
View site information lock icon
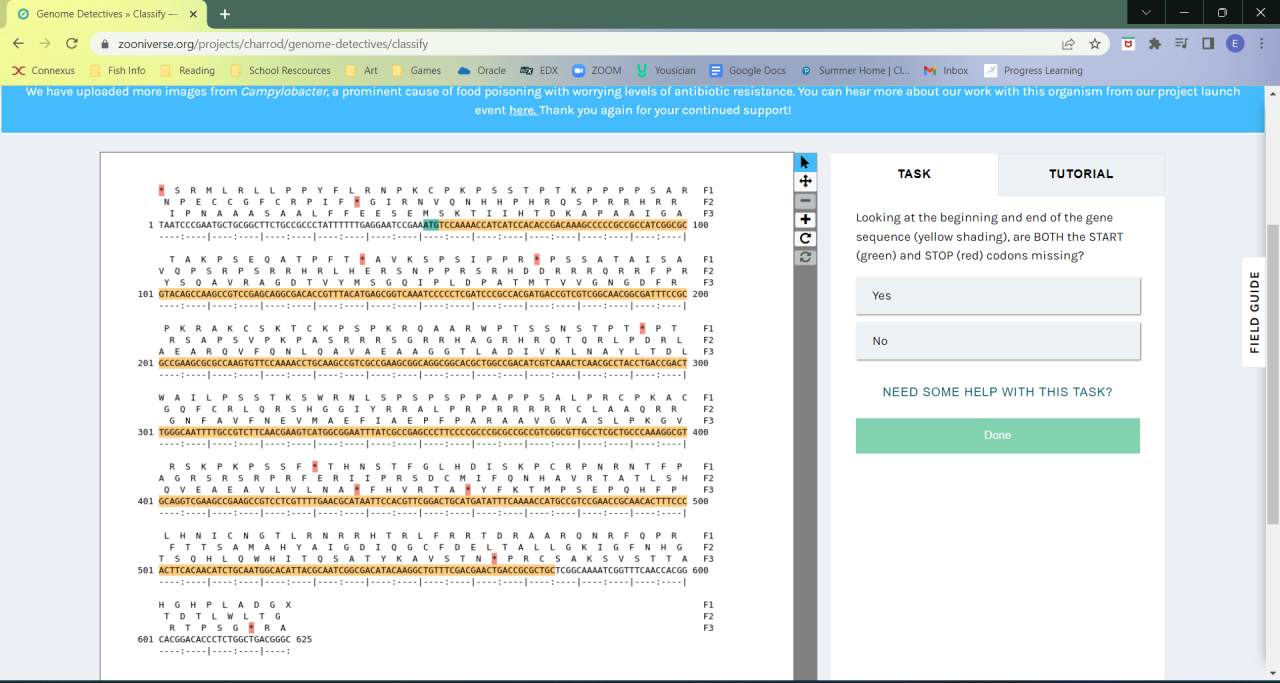click(x=104, y=44)
